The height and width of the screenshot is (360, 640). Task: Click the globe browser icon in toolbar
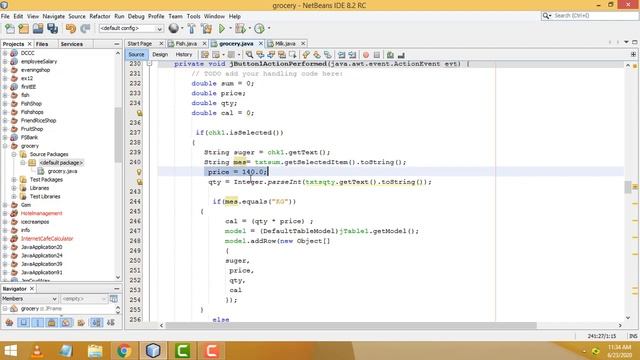point(174,28)
